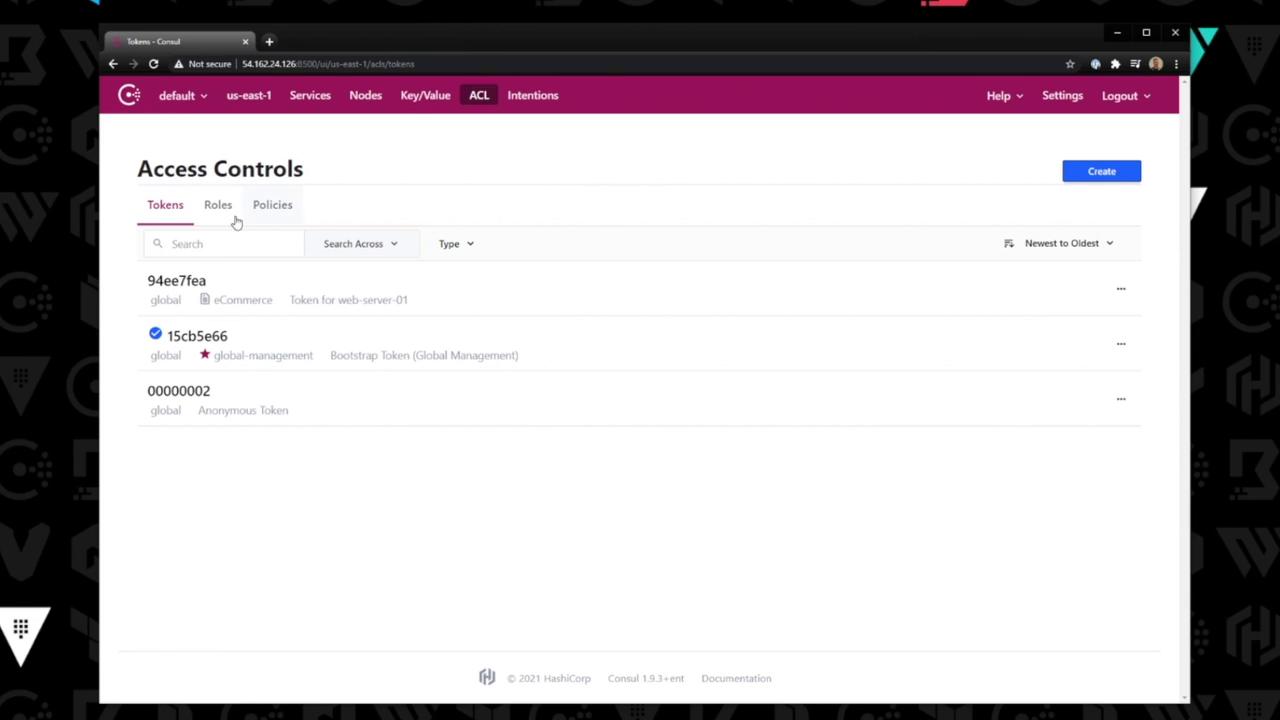Open Key/Value in the navbar

coord(426,96)
